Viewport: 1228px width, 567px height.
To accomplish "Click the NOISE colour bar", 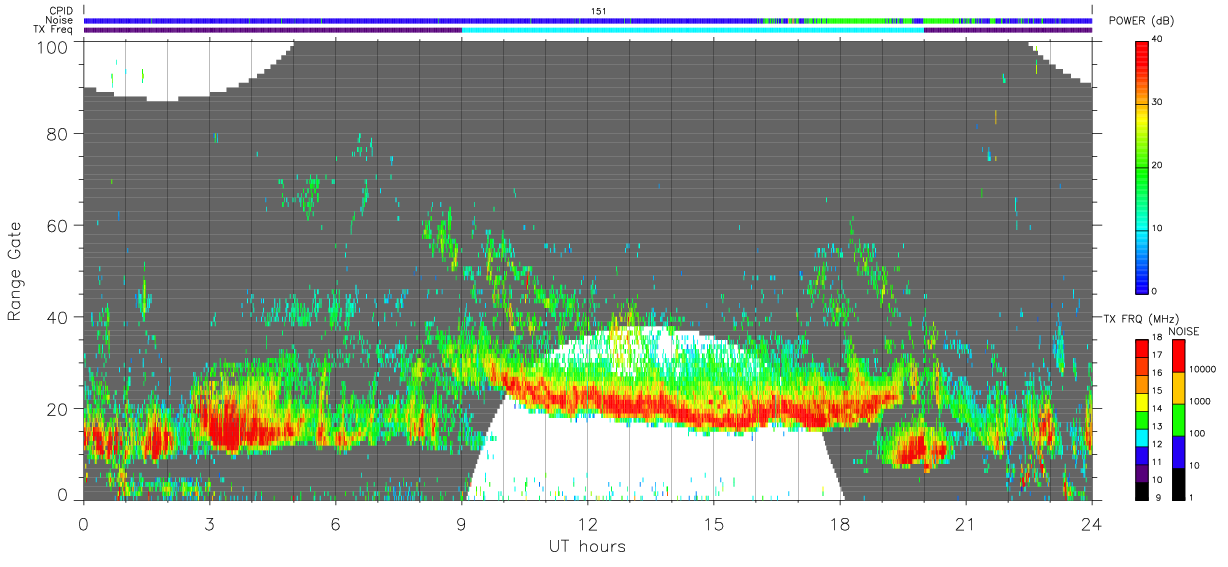I will [x=1177, y=419].
